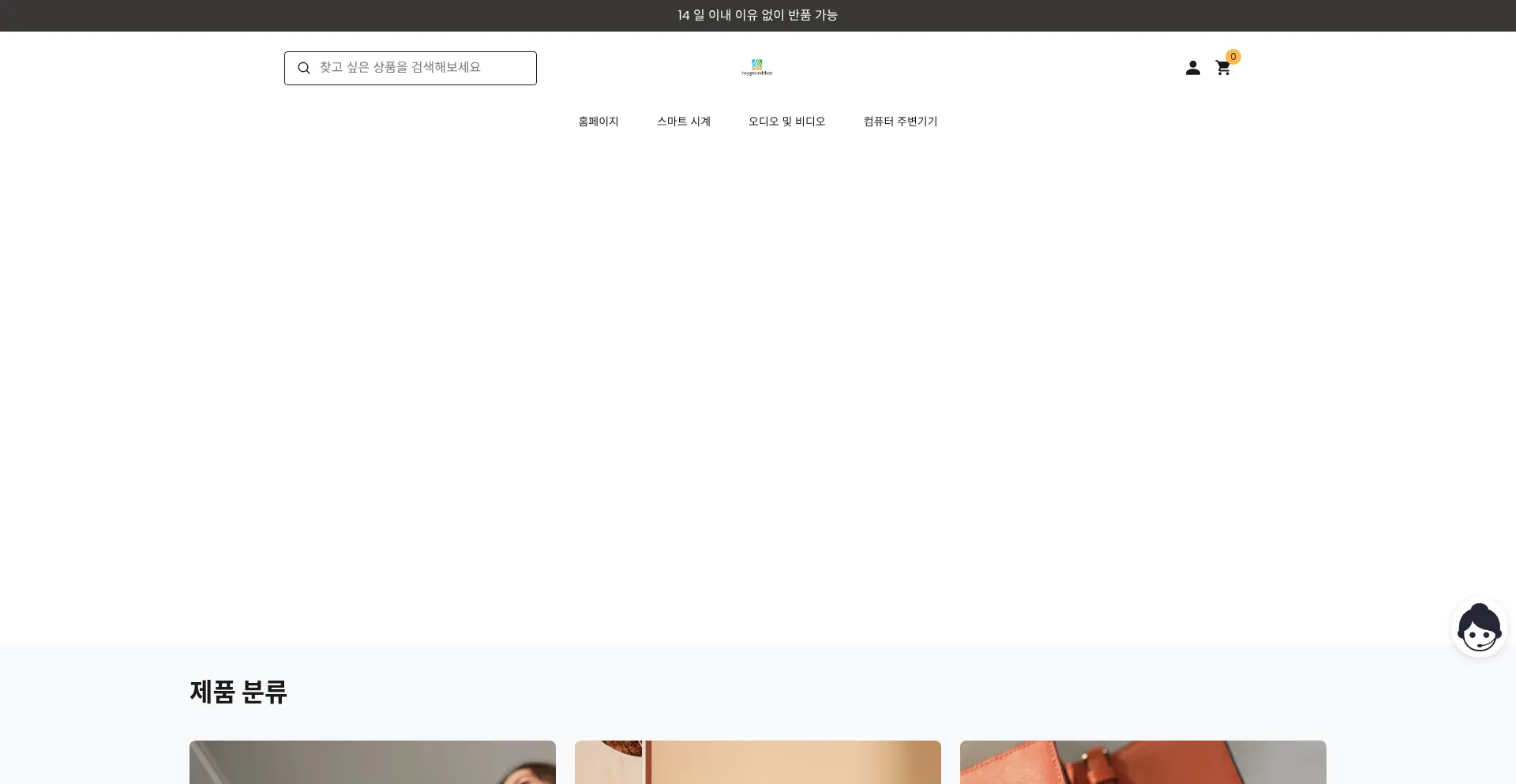Click the 제품 분류 heading
This screenshot has height=784, width=1516.
point(238,692)
